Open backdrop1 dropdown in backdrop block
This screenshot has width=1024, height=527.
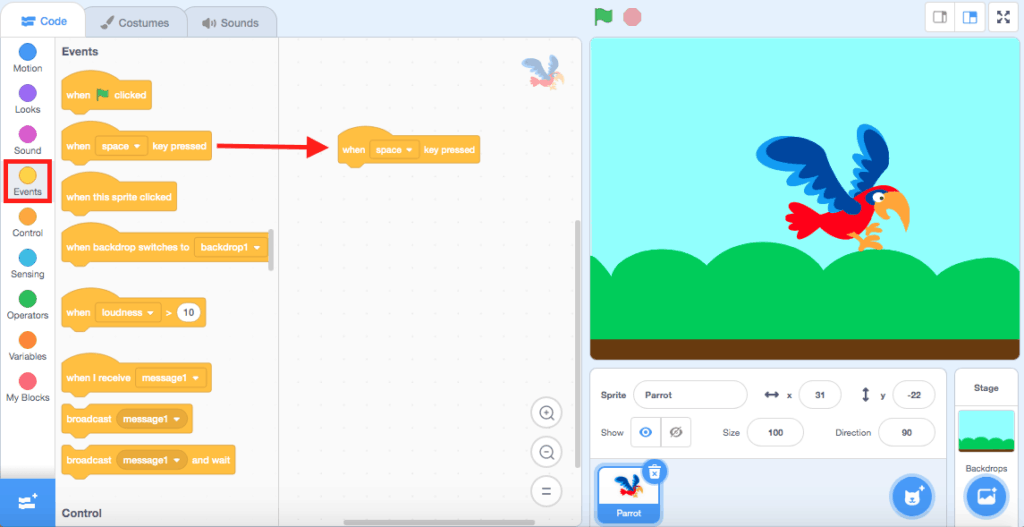click(231, 248)
